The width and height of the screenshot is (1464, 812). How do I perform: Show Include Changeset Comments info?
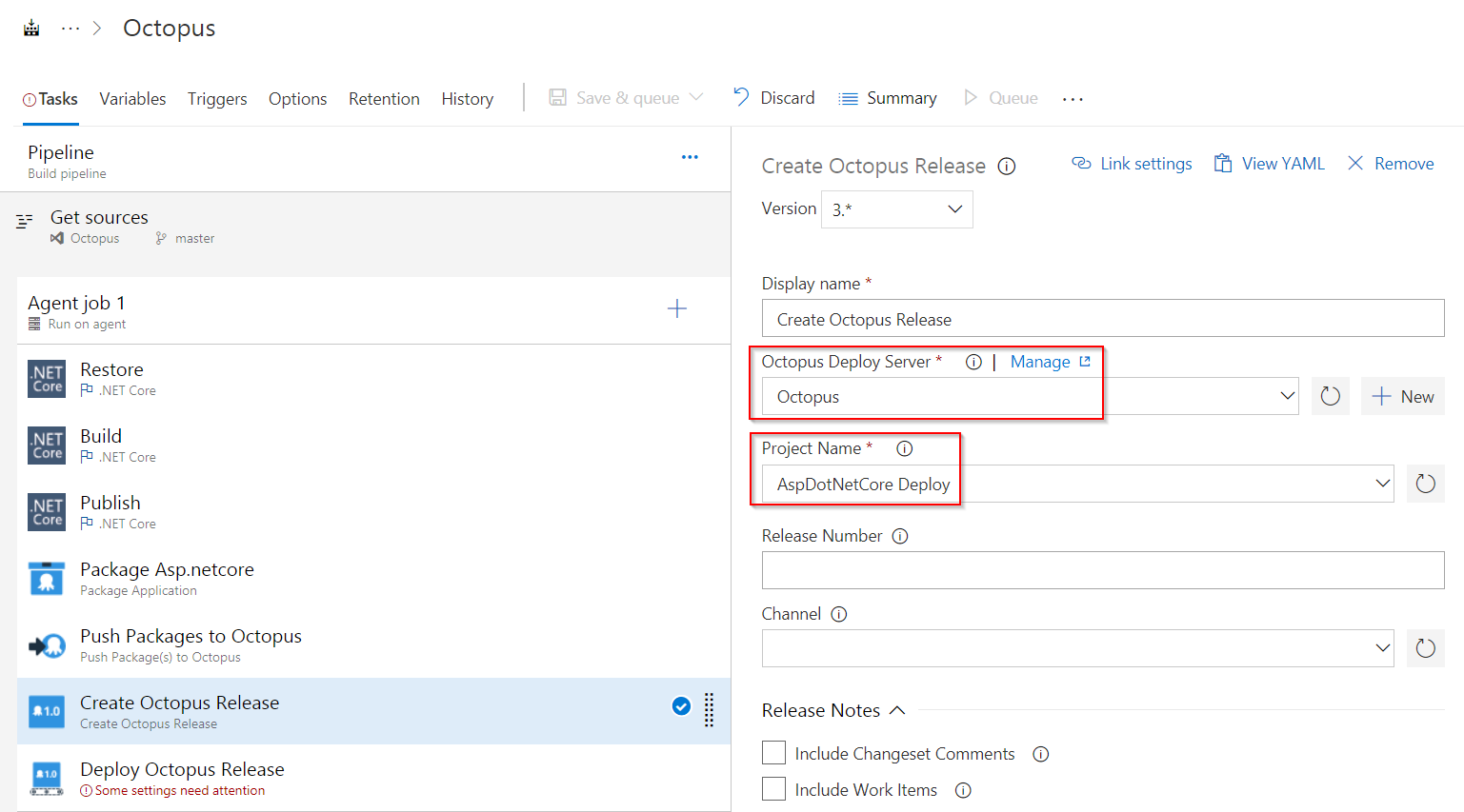(1041, 754)
